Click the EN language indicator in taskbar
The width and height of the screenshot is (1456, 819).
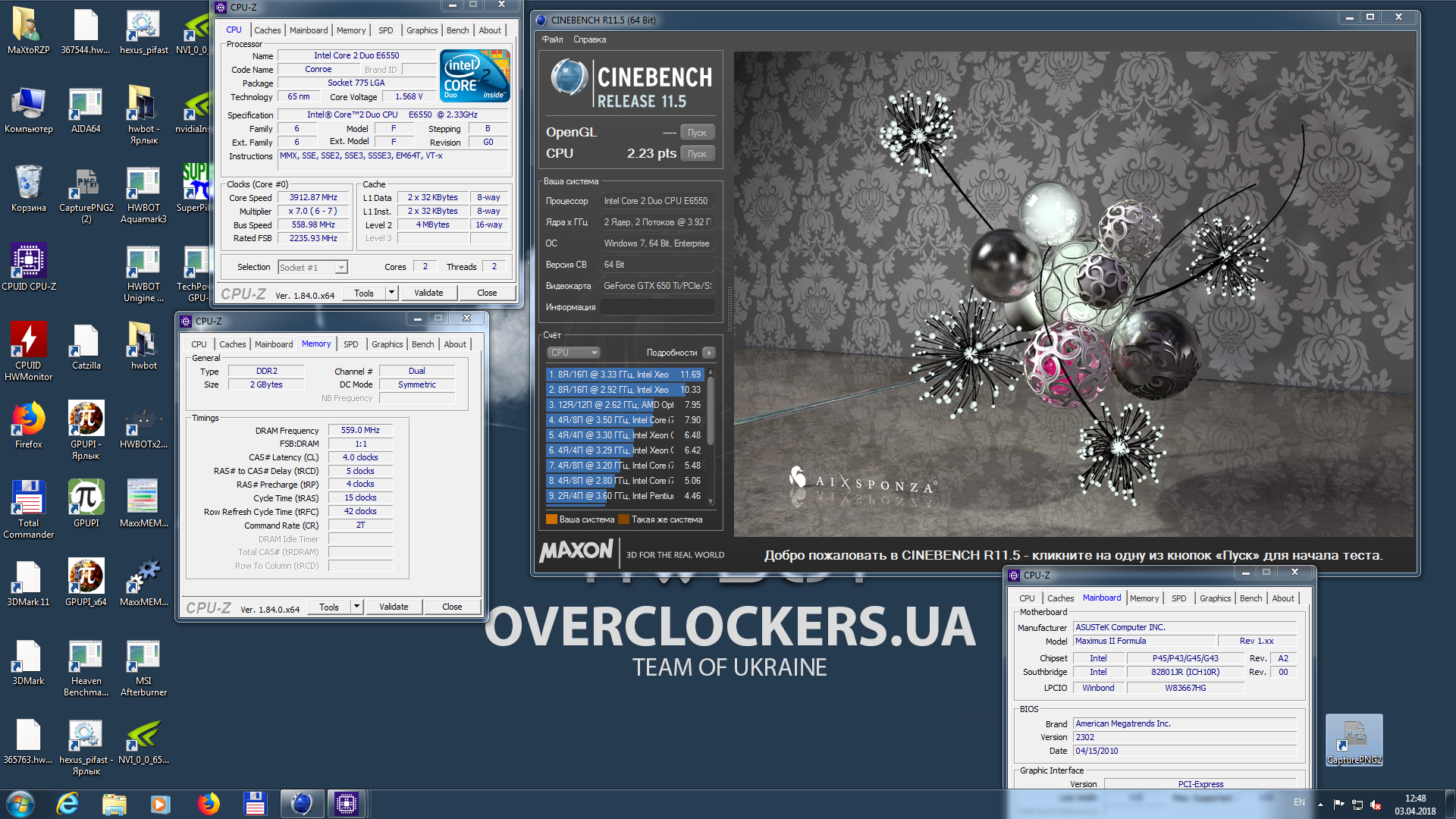pyautogui.click(x=1299, y=802)
